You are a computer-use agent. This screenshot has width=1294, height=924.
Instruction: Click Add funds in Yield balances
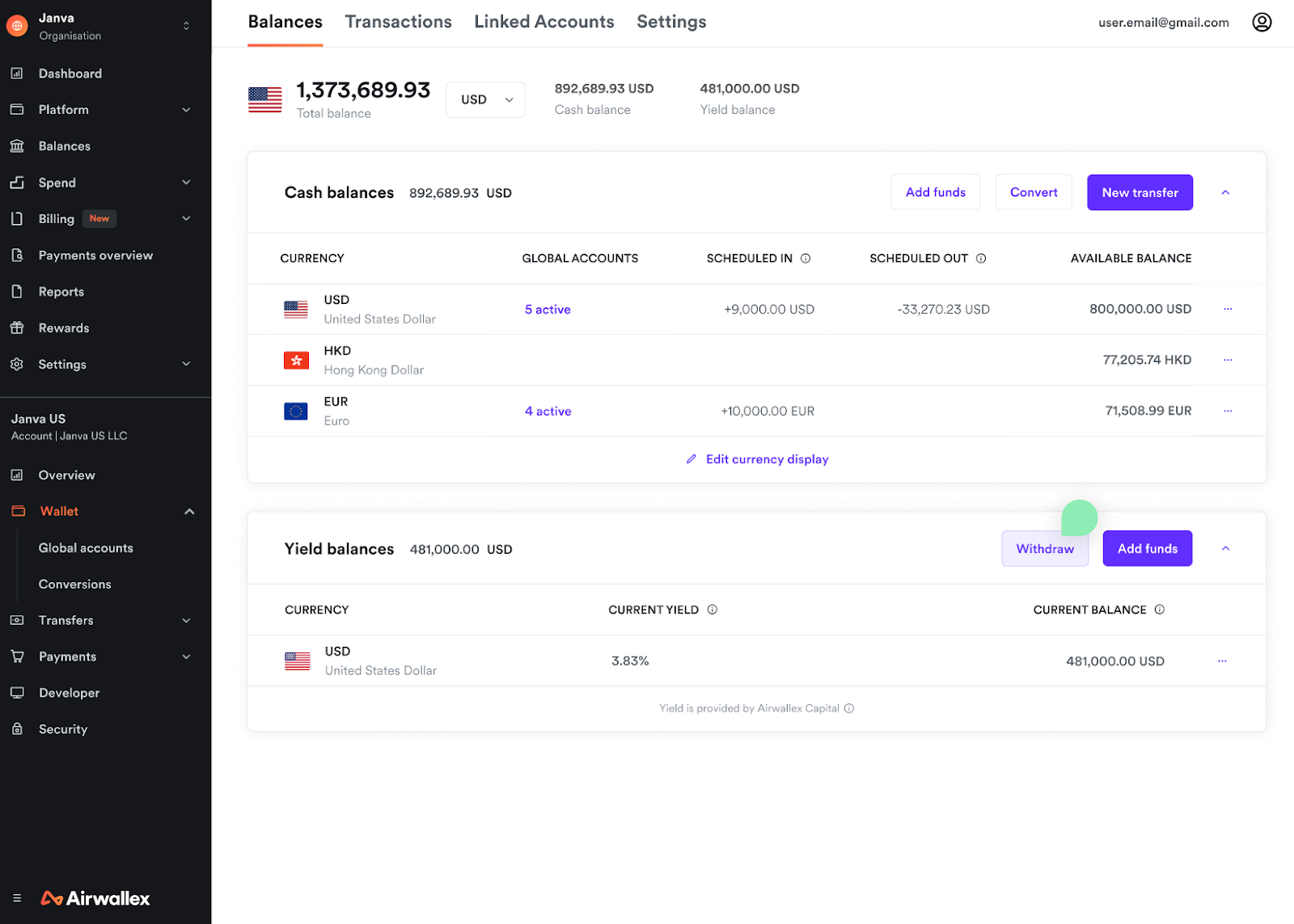(1148, 549)
